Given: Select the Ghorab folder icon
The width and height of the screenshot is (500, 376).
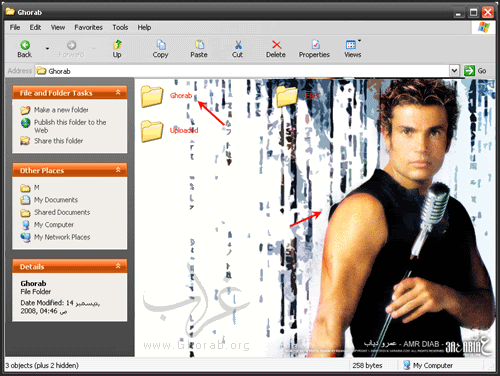Looking at the screenshot, I should click(x=152, y=96).
